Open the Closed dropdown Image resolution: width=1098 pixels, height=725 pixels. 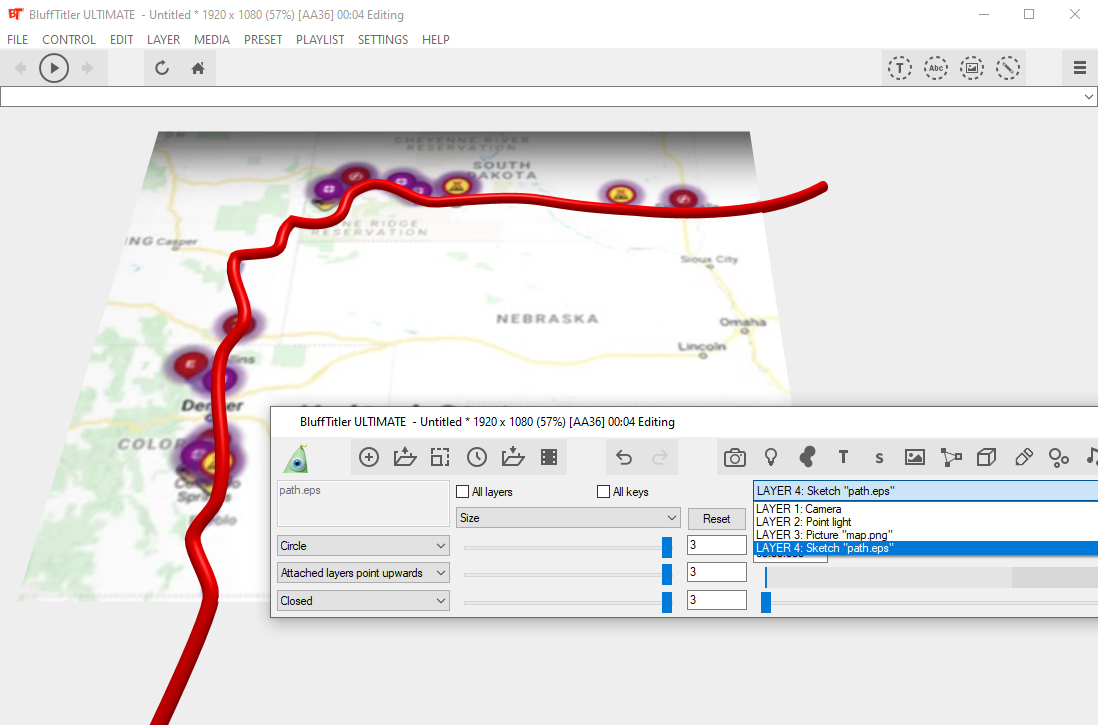363,601
